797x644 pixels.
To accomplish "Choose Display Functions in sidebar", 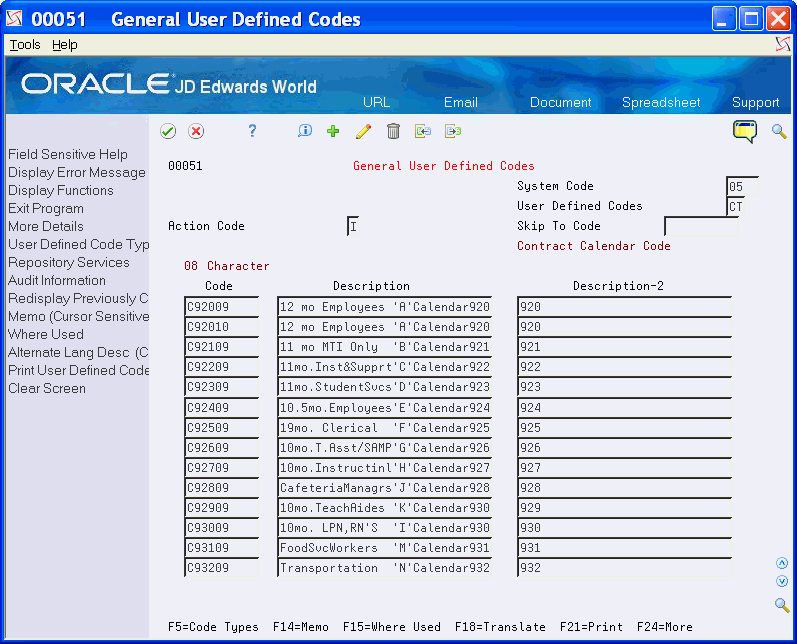I will (60, 190).
